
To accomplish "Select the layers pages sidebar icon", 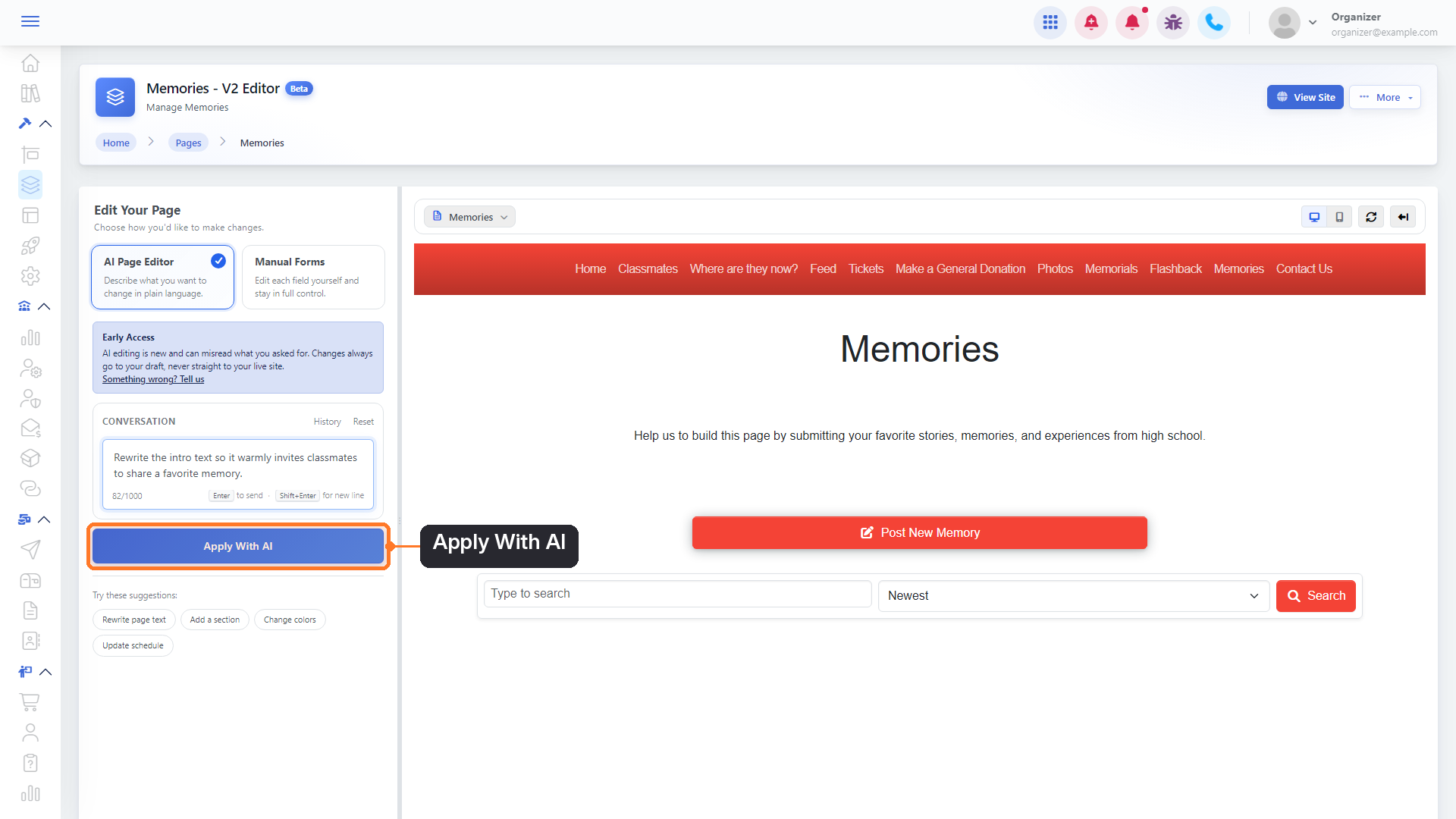I will [x=30, y=185].
